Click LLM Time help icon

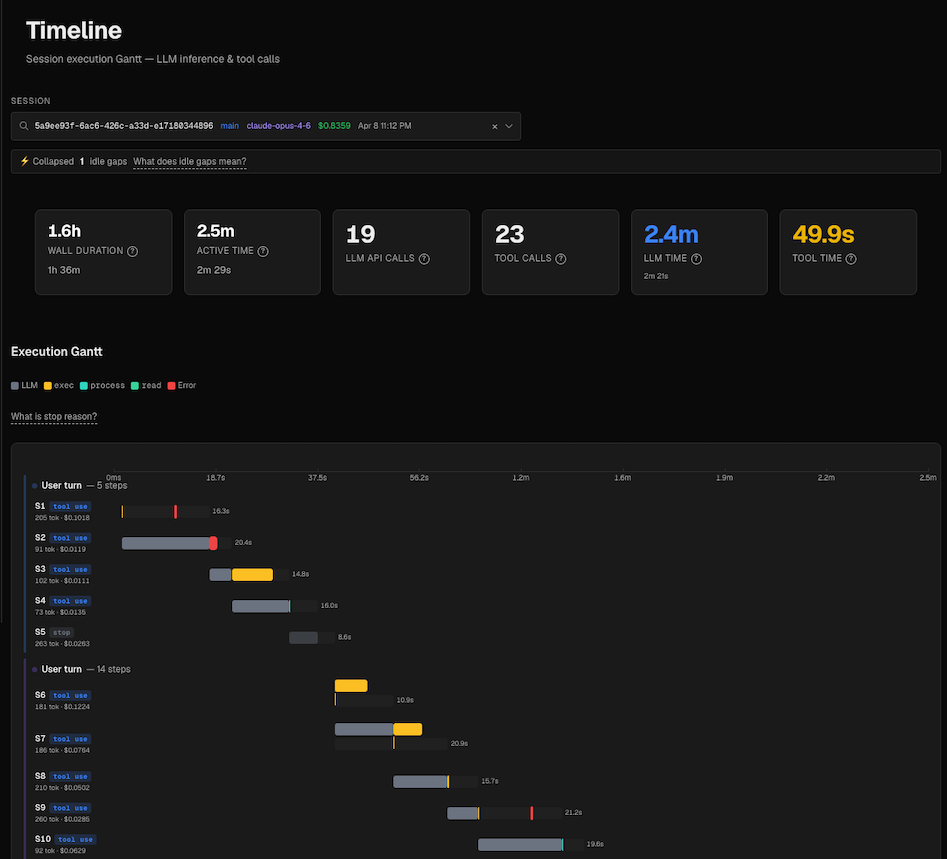tap(696, 259)
